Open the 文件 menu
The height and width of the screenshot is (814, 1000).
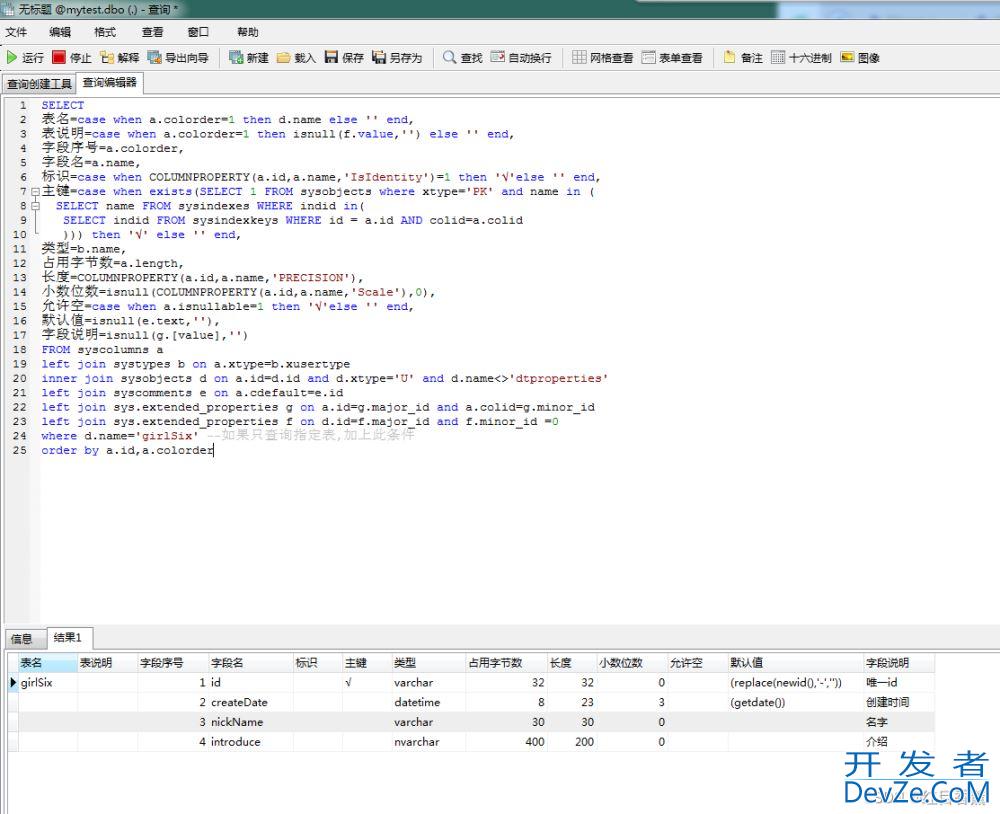(x=16, y=32)
